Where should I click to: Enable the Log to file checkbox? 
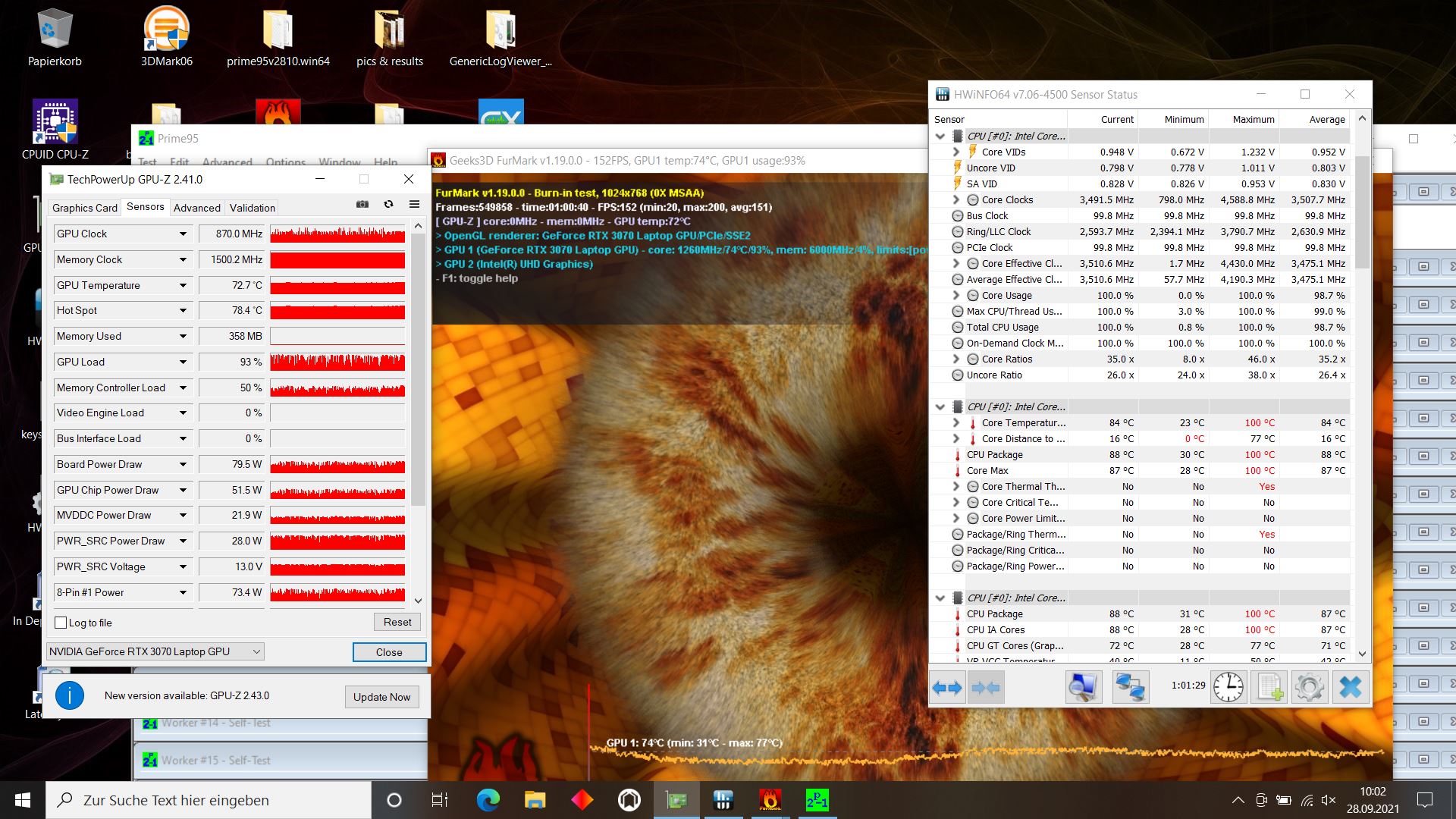click(x=61, y=623)
